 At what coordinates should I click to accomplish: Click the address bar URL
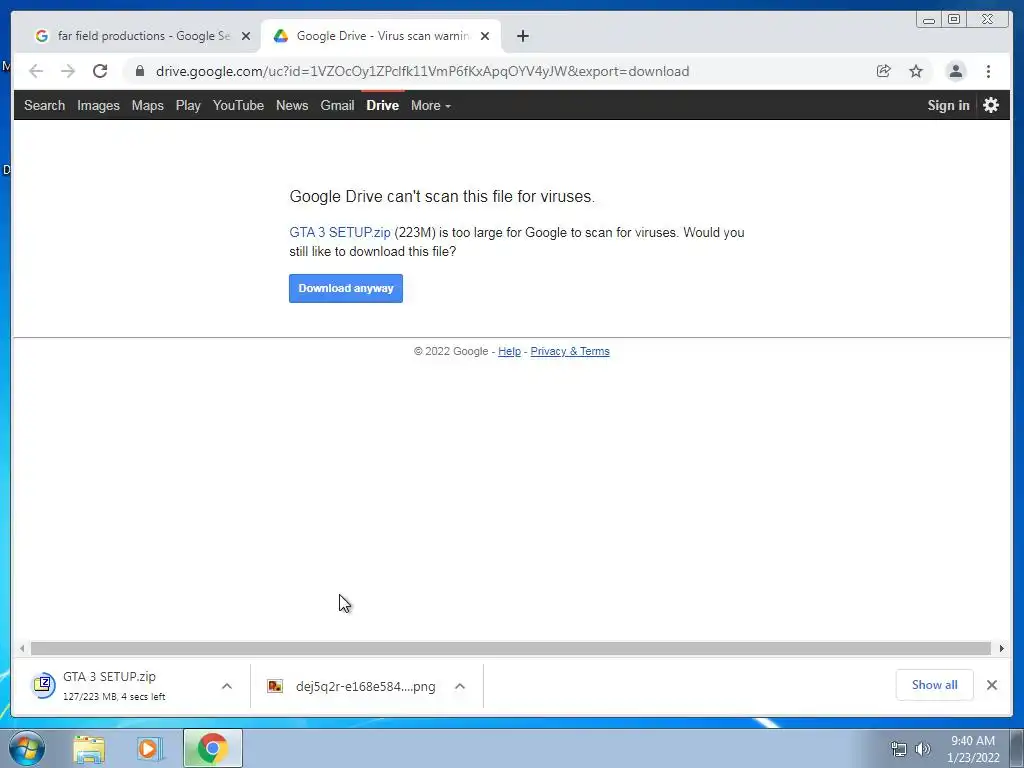click(x=423, y=71)
